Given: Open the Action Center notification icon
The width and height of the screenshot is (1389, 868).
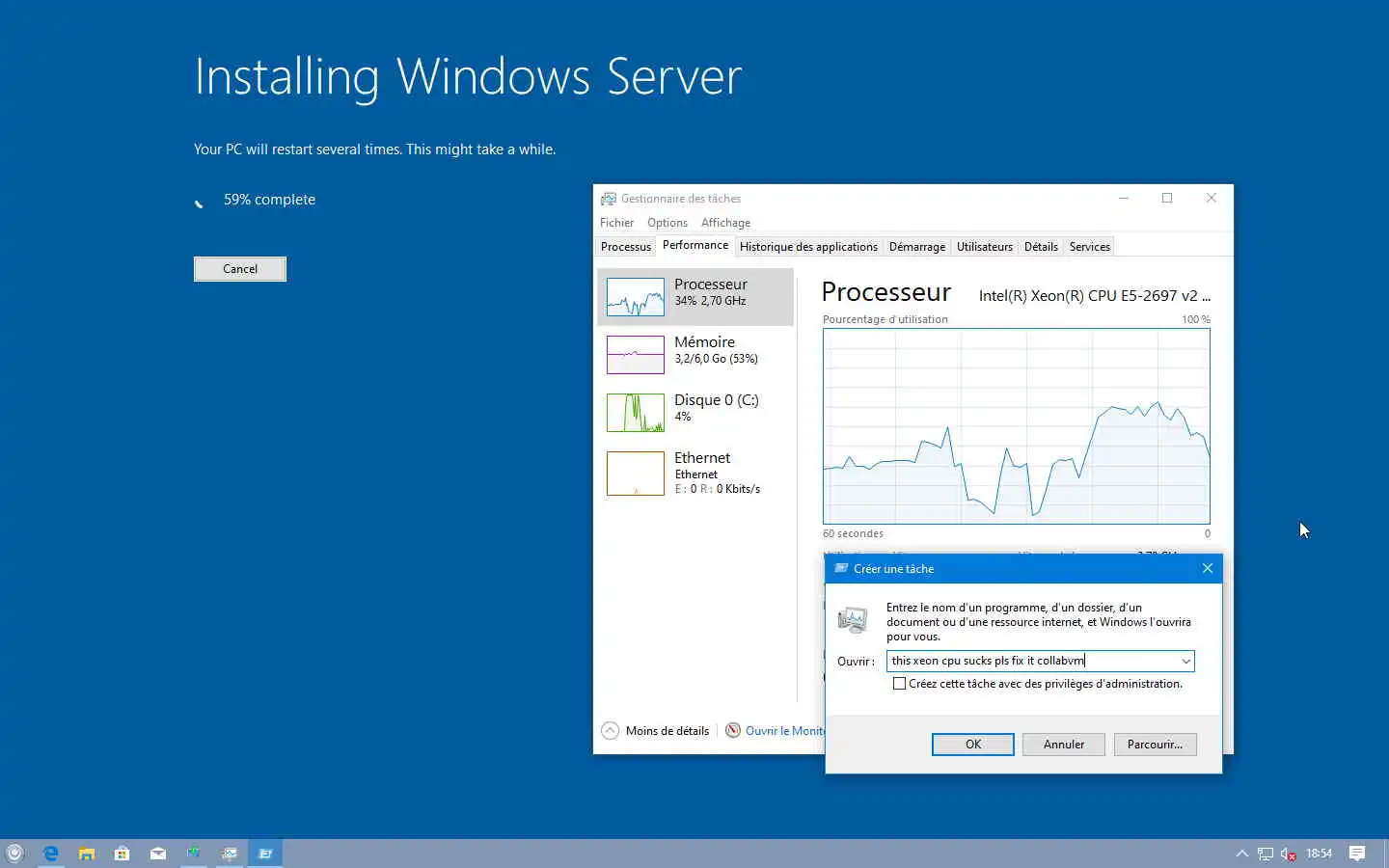Looking at the screenshot, I should (1357, 853).
